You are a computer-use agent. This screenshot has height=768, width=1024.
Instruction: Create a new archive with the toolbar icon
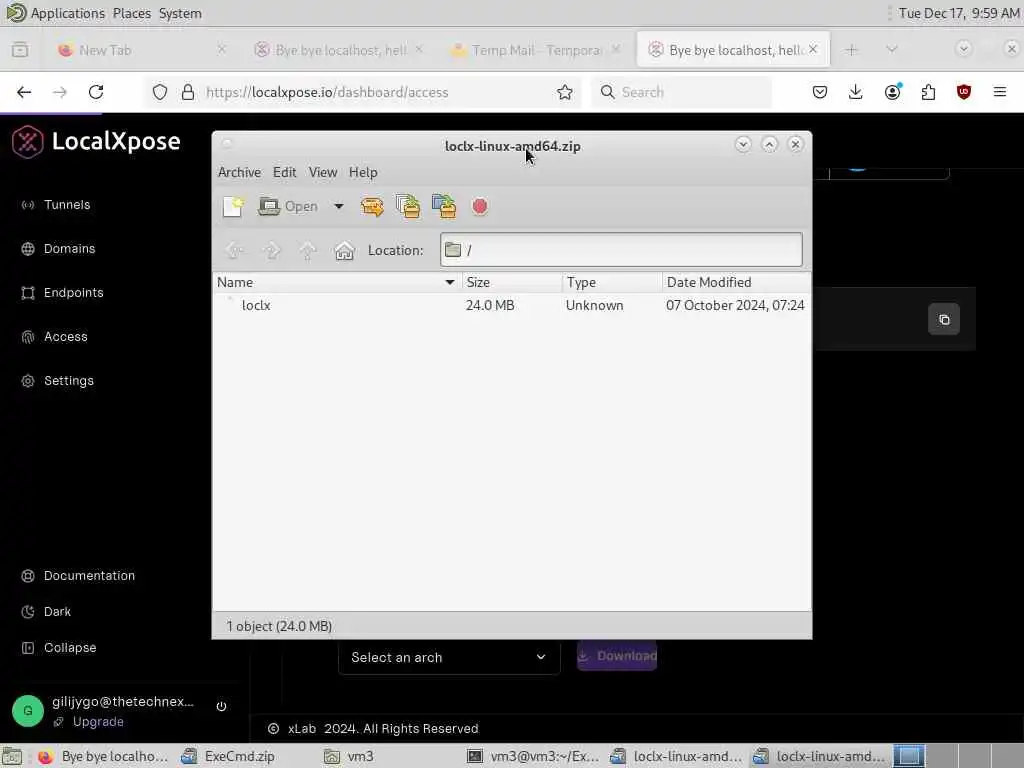point(233,206)
